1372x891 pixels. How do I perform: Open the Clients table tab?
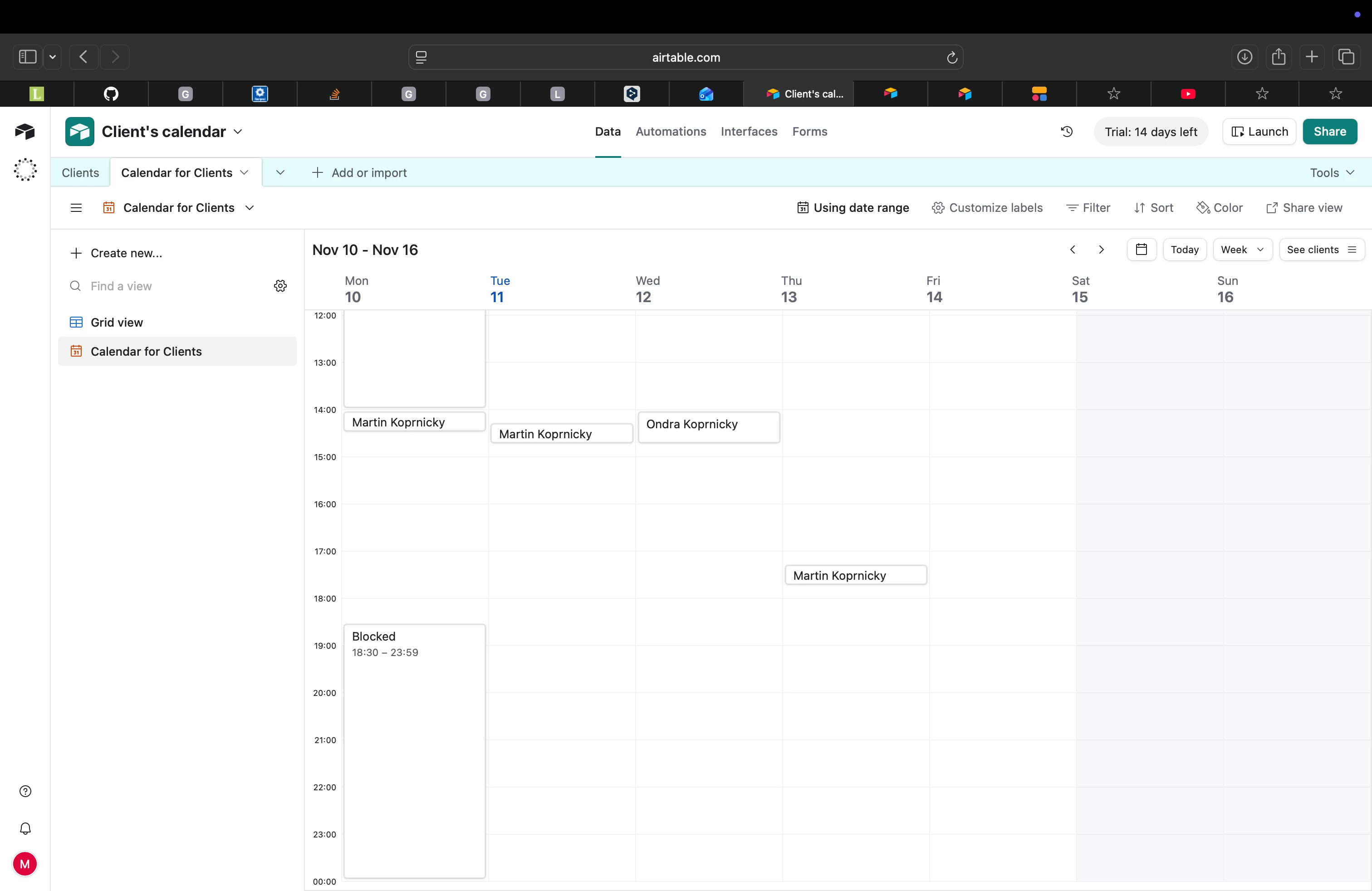point(80,173)
